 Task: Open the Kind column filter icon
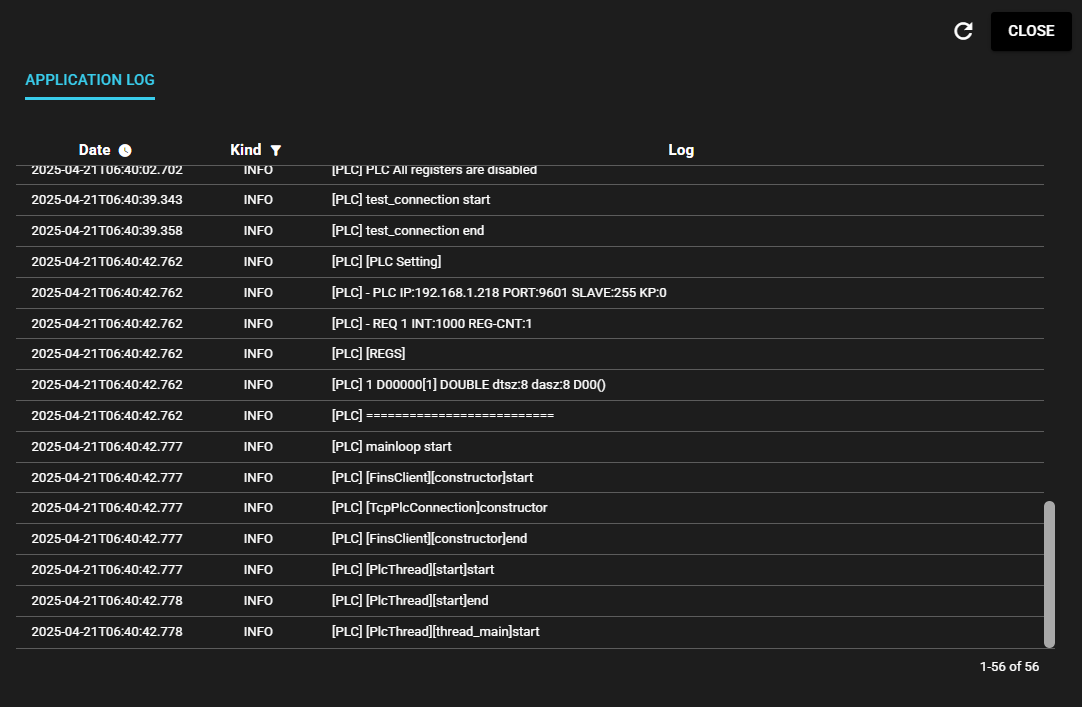tap(276, 150)
